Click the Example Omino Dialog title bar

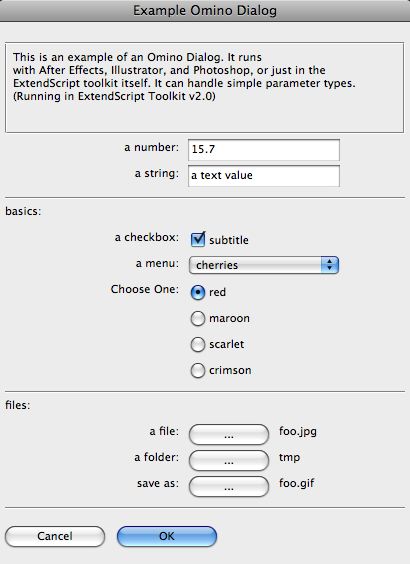pyautogui.click(x=205, y=11)
